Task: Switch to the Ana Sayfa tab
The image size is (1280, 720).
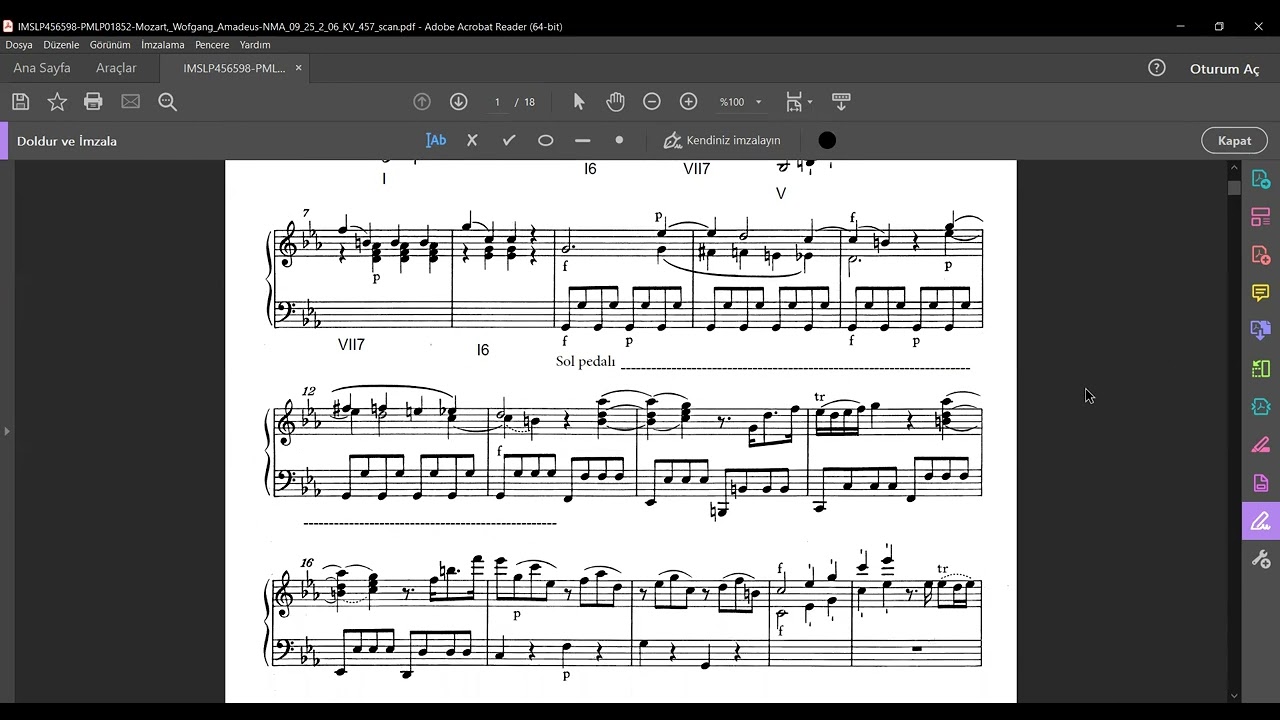Action: pos(42,68)
